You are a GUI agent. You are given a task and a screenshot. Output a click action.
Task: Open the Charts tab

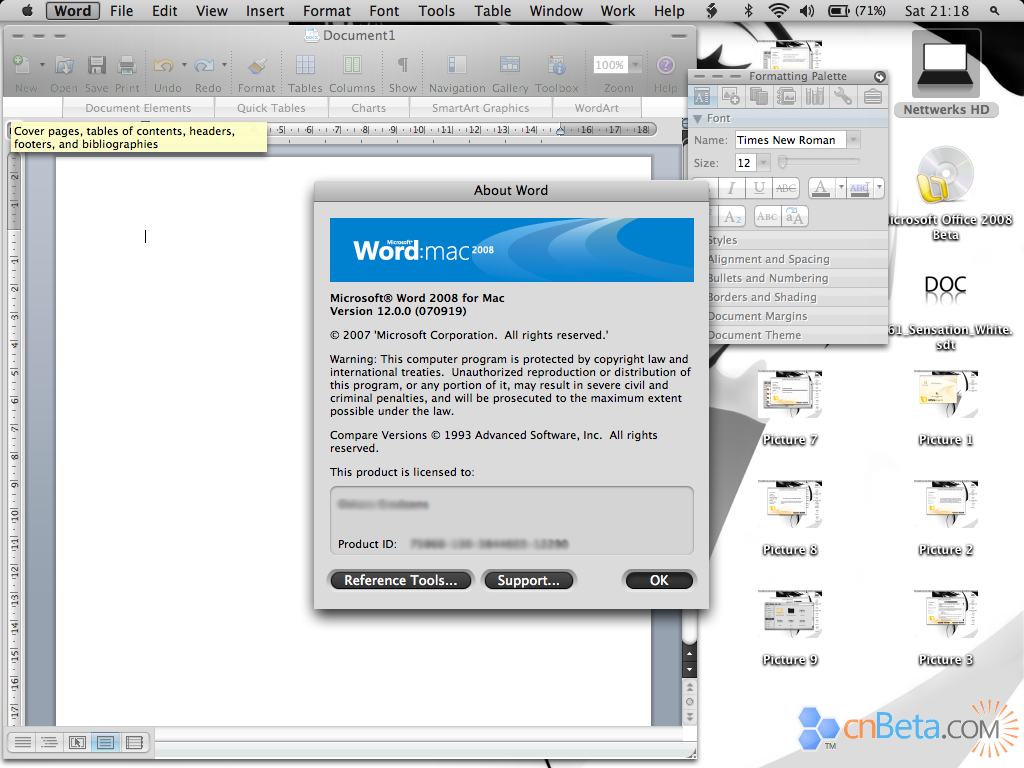(368, 108)
